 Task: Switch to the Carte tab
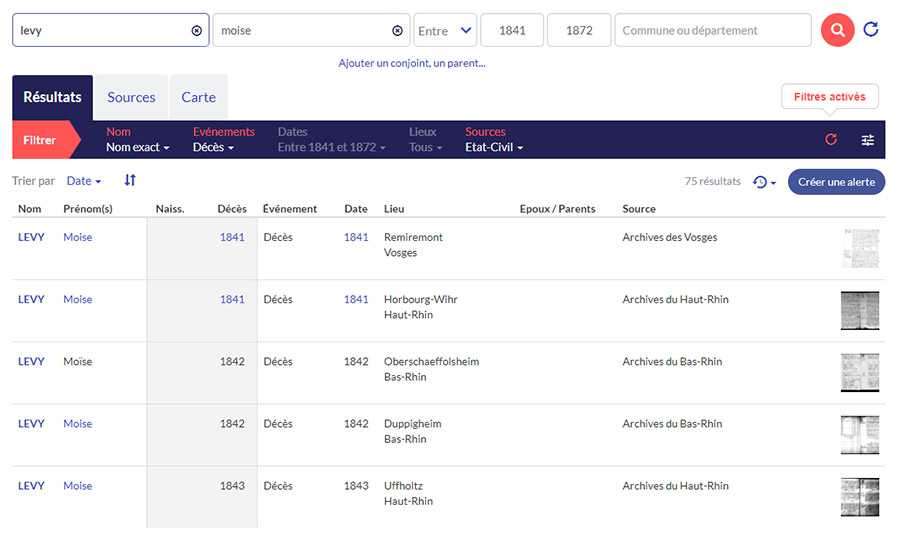198,97
